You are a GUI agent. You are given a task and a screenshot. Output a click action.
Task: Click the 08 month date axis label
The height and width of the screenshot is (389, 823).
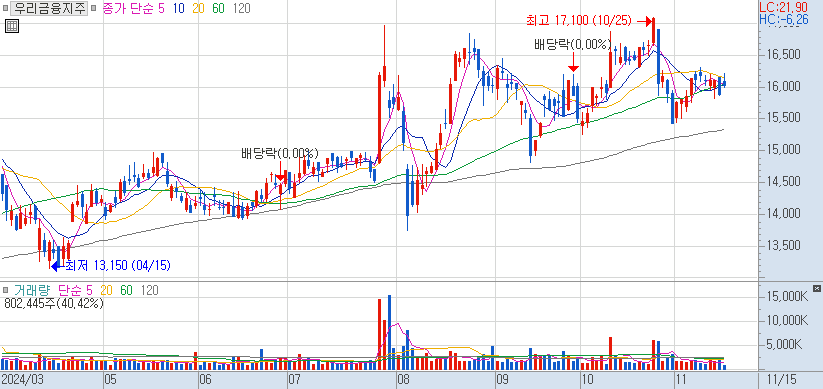tap(403, 379)
